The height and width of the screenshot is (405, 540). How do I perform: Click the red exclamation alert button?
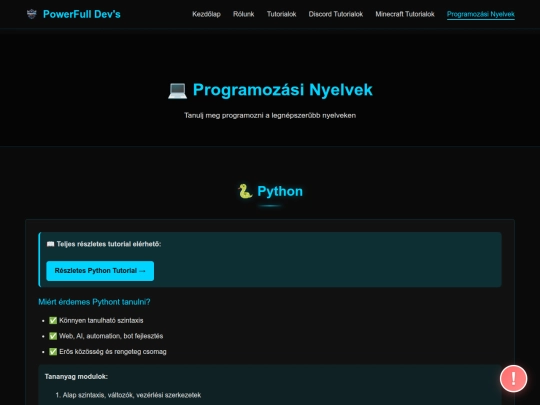(513, 378)
